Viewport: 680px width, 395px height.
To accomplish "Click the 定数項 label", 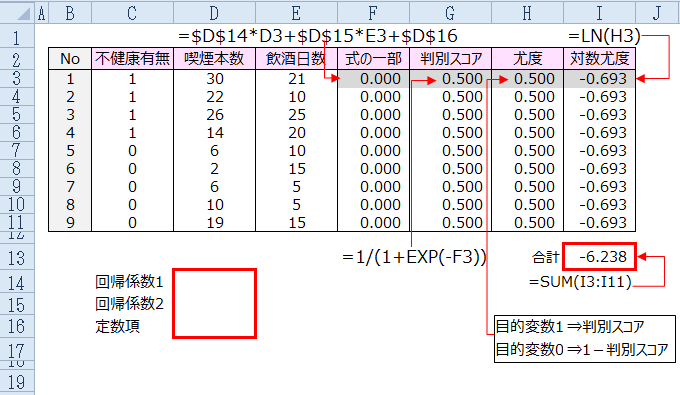I will point(118,326).
